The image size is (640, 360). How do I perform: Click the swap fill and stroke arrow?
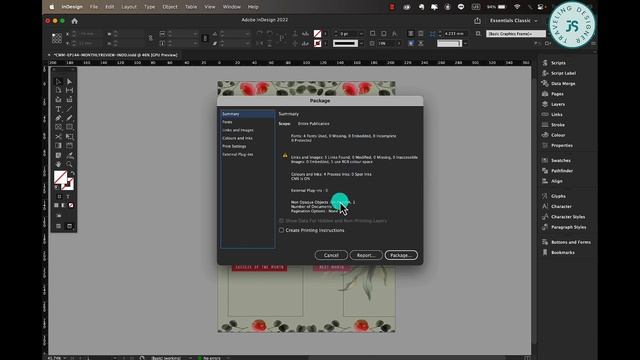point(72,173)
